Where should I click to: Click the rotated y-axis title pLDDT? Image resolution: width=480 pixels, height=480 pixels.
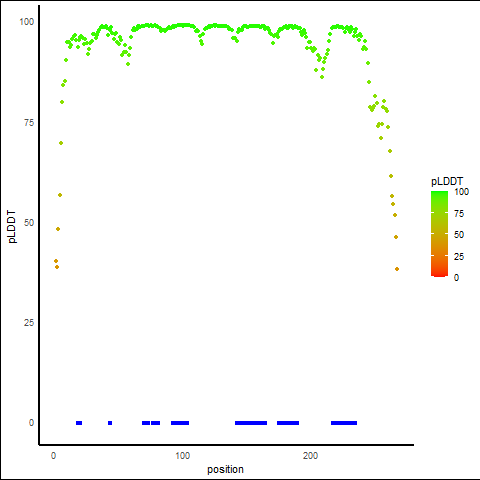pyautogui.click(x=12, y=226)
